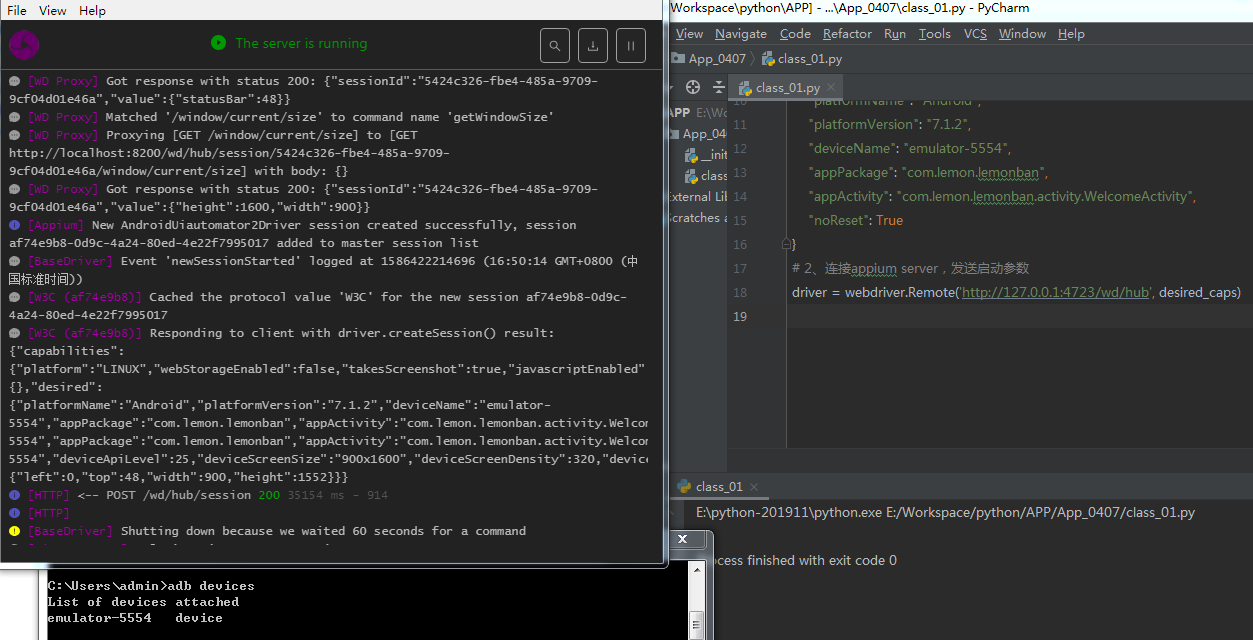Click the python.exe command line in Run output
This screenshot has width=1253, height=640.
click(945, 512)
